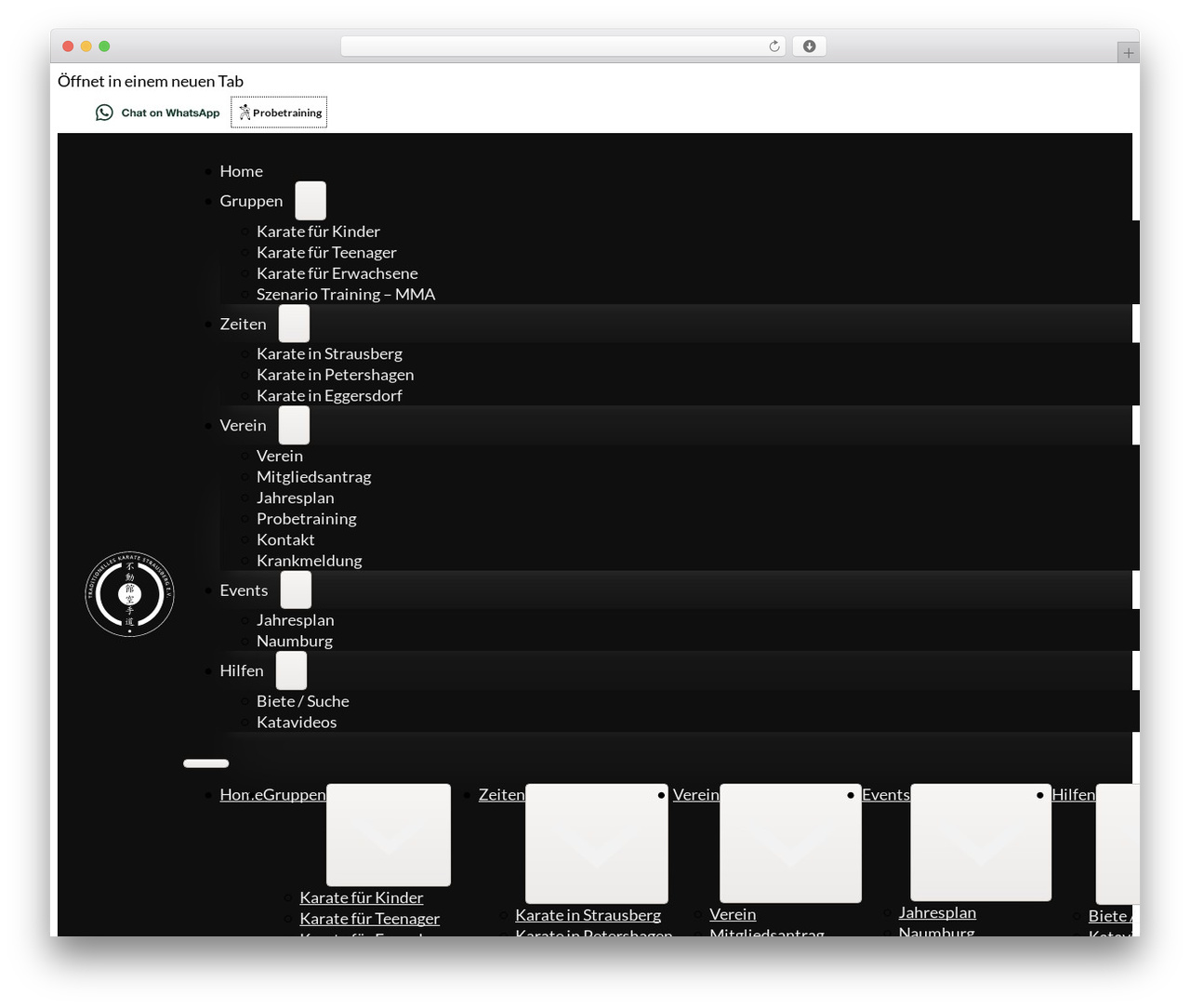Click the karate figure icon in Probetraining
This screenshot has height=1008, width=1190.
[x=245, y=113]
